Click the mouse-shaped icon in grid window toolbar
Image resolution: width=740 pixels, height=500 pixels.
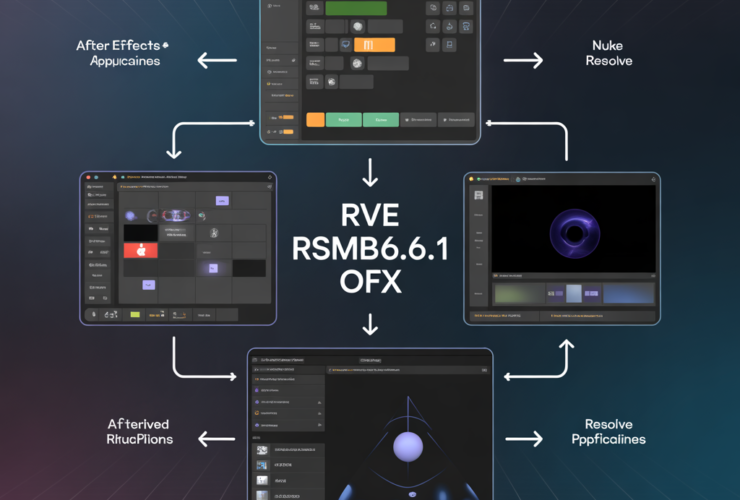click(94, 314)
